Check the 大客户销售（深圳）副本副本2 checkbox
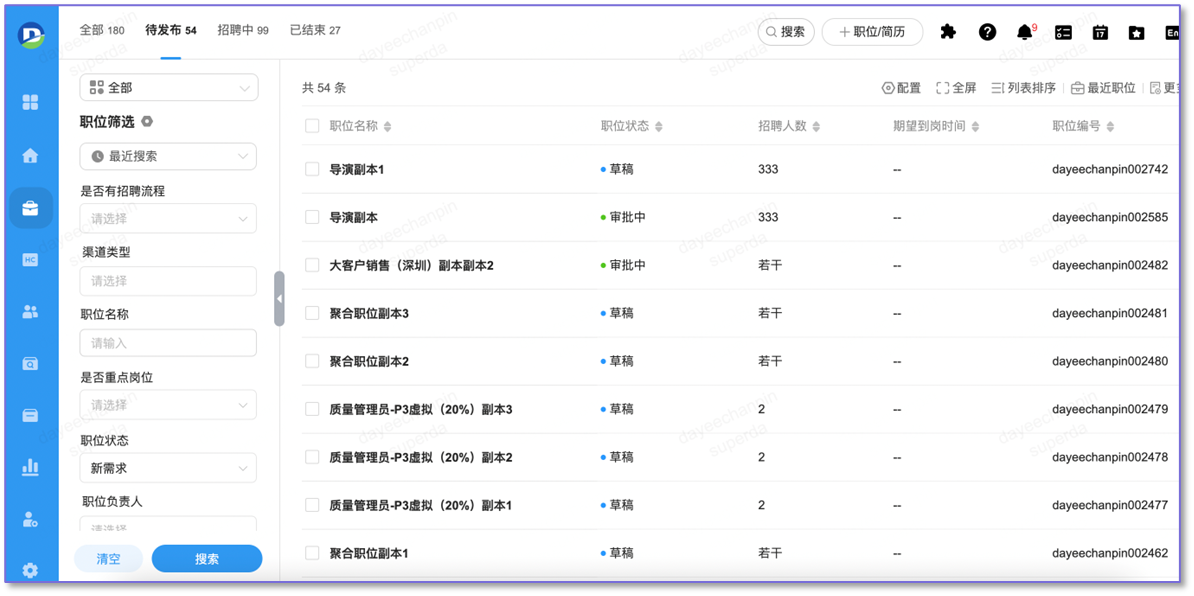This screenshot has width=1194, height=596. (312, 265)
